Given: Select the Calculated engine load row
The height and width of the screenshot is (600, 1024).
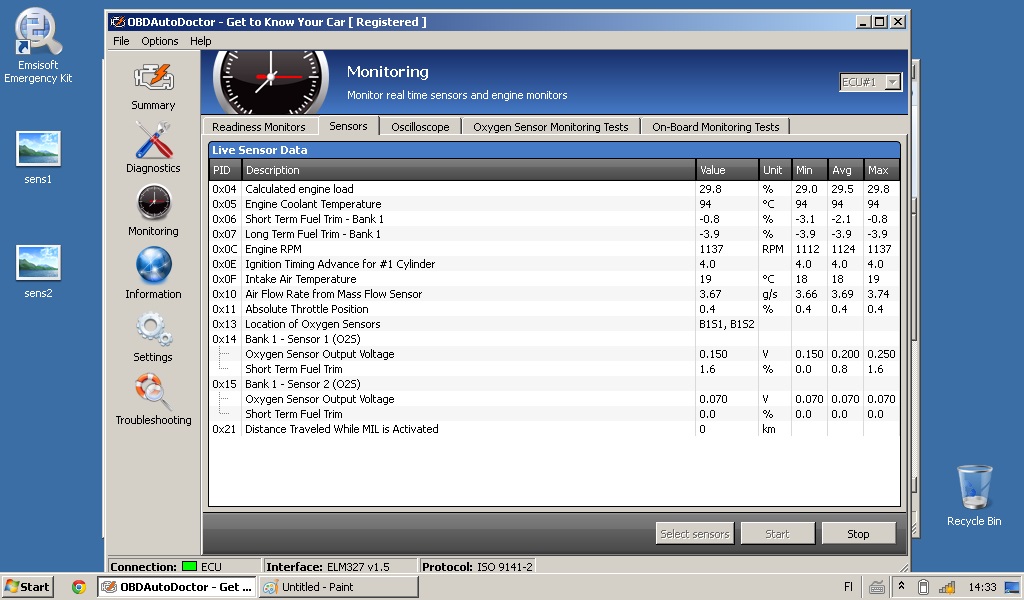Looking at the screenshot, I should 554,189.
